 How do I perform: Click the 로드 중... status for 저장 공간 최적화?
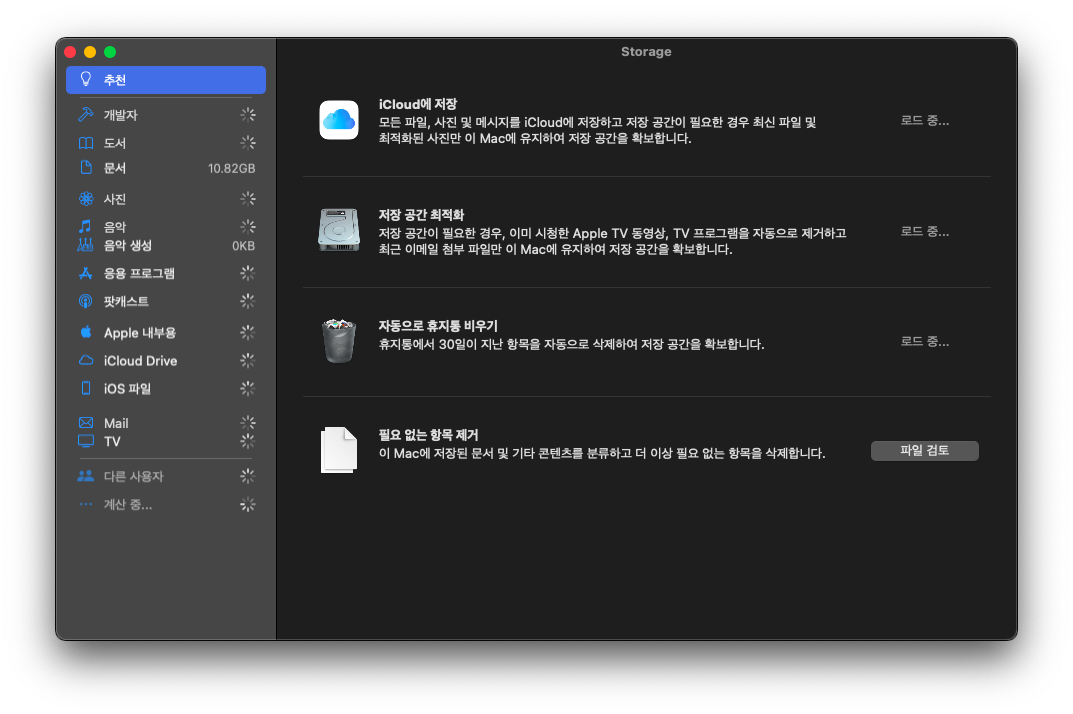(x=925, y=231)
